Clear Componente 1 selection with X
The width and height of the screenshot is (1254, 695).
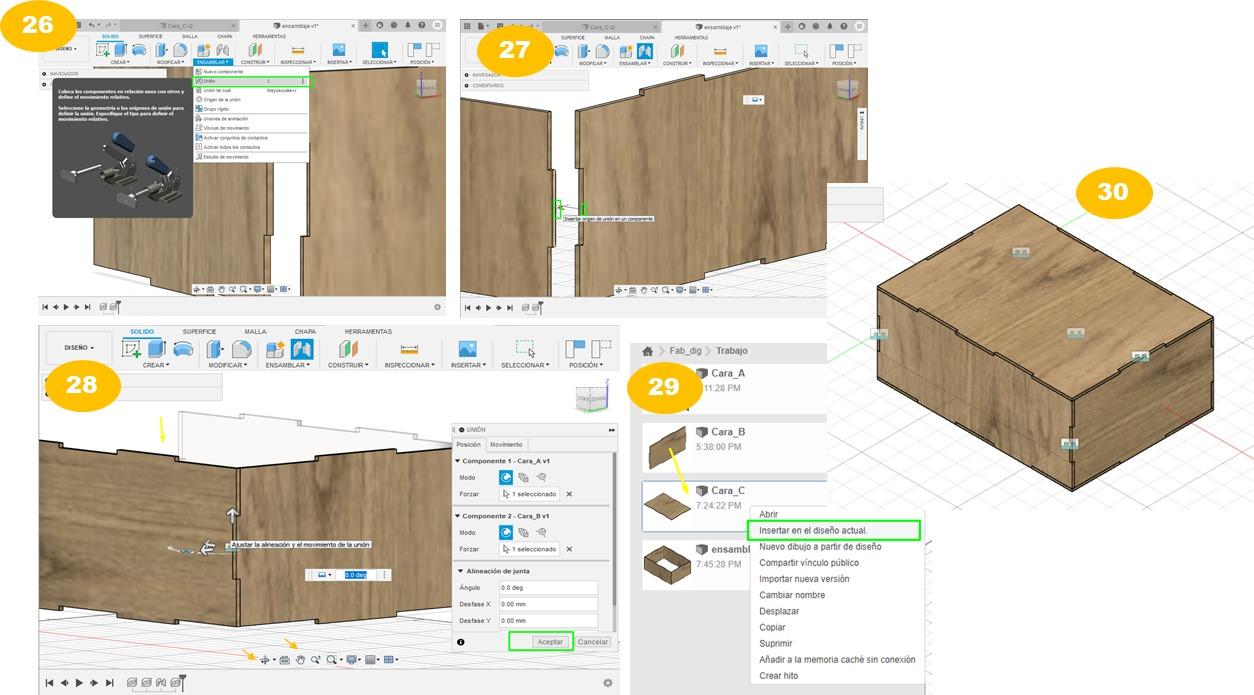569,494
